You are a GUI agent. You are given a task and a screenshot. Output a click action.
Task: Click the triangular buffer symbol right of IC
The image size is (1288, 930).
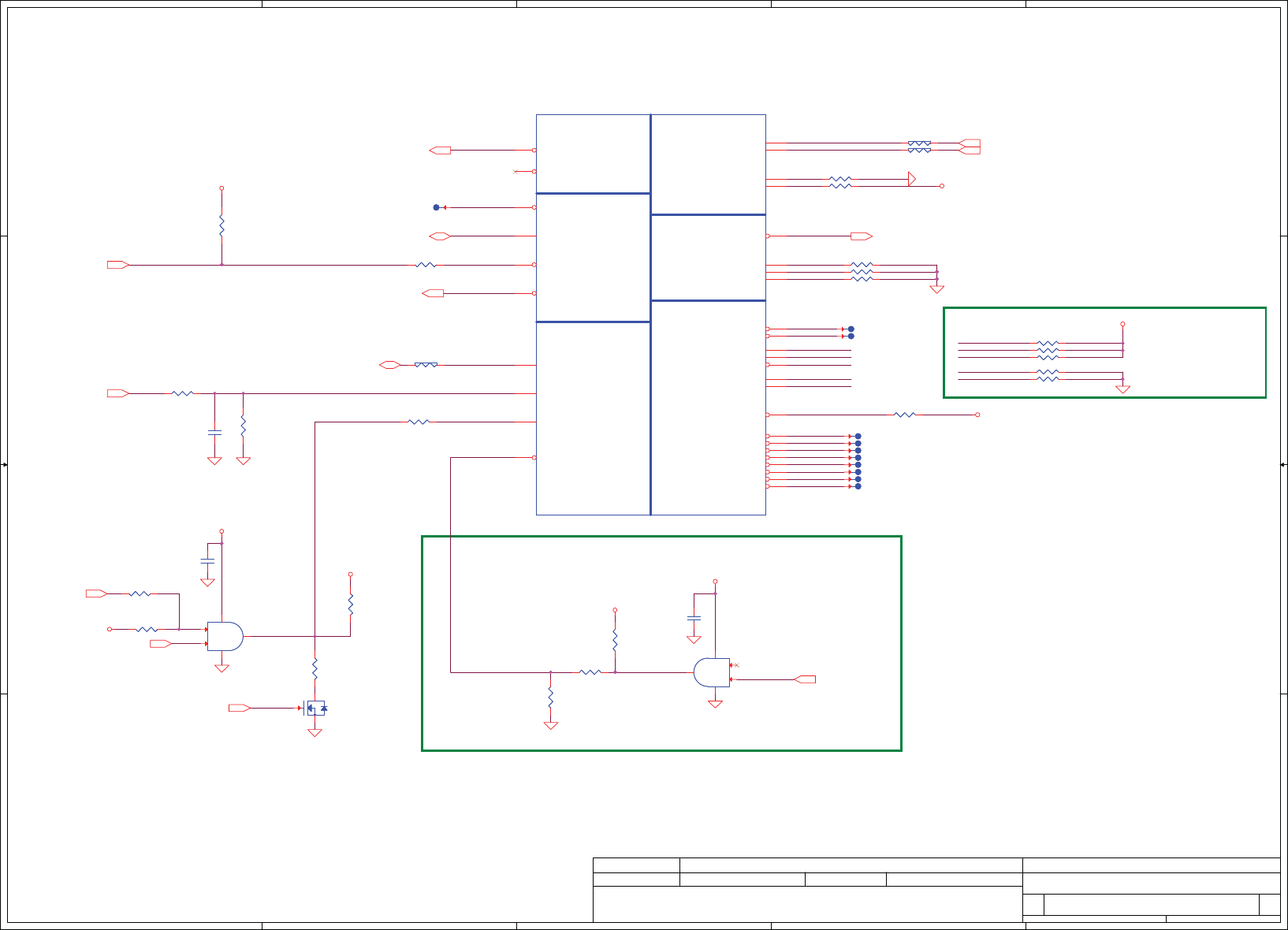(x=912, y=179)
